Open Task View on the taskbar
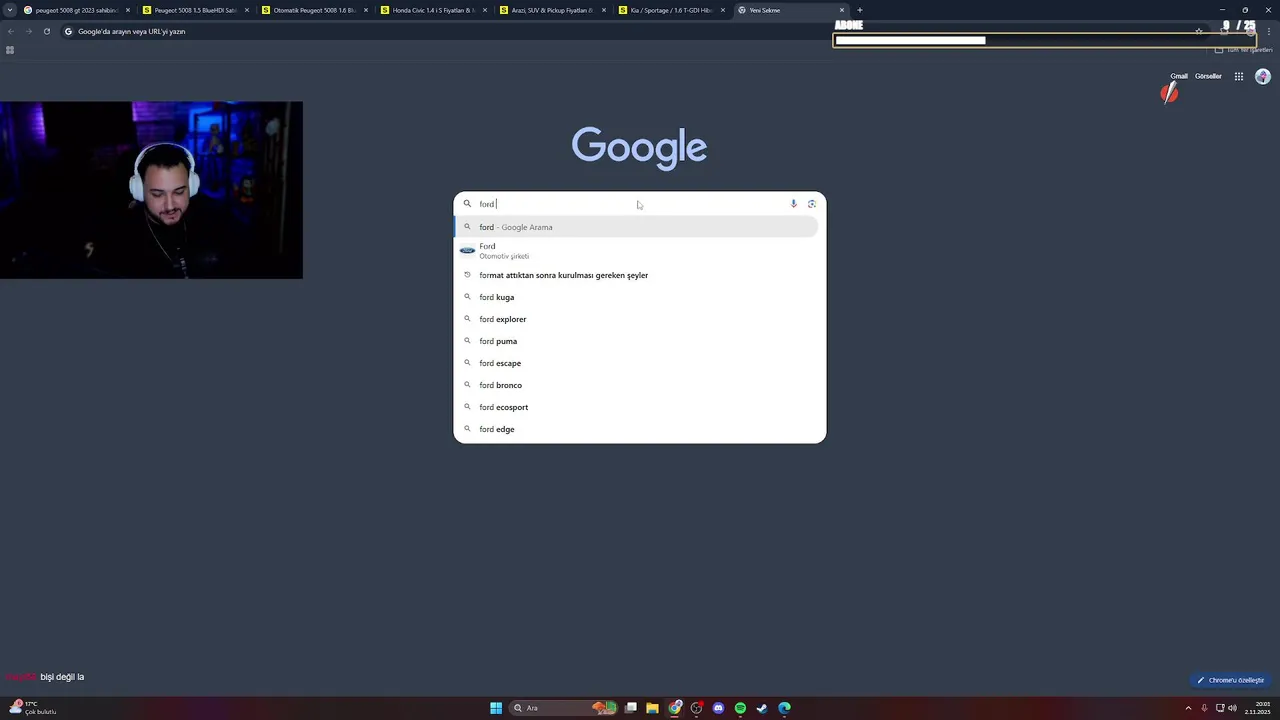This screenshot has width=1280, height=720. [631, 708]
